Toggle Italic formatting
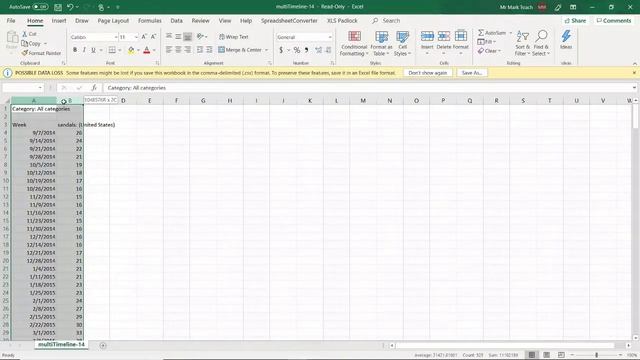Viewport: 640px width, 360px height. 84,50
